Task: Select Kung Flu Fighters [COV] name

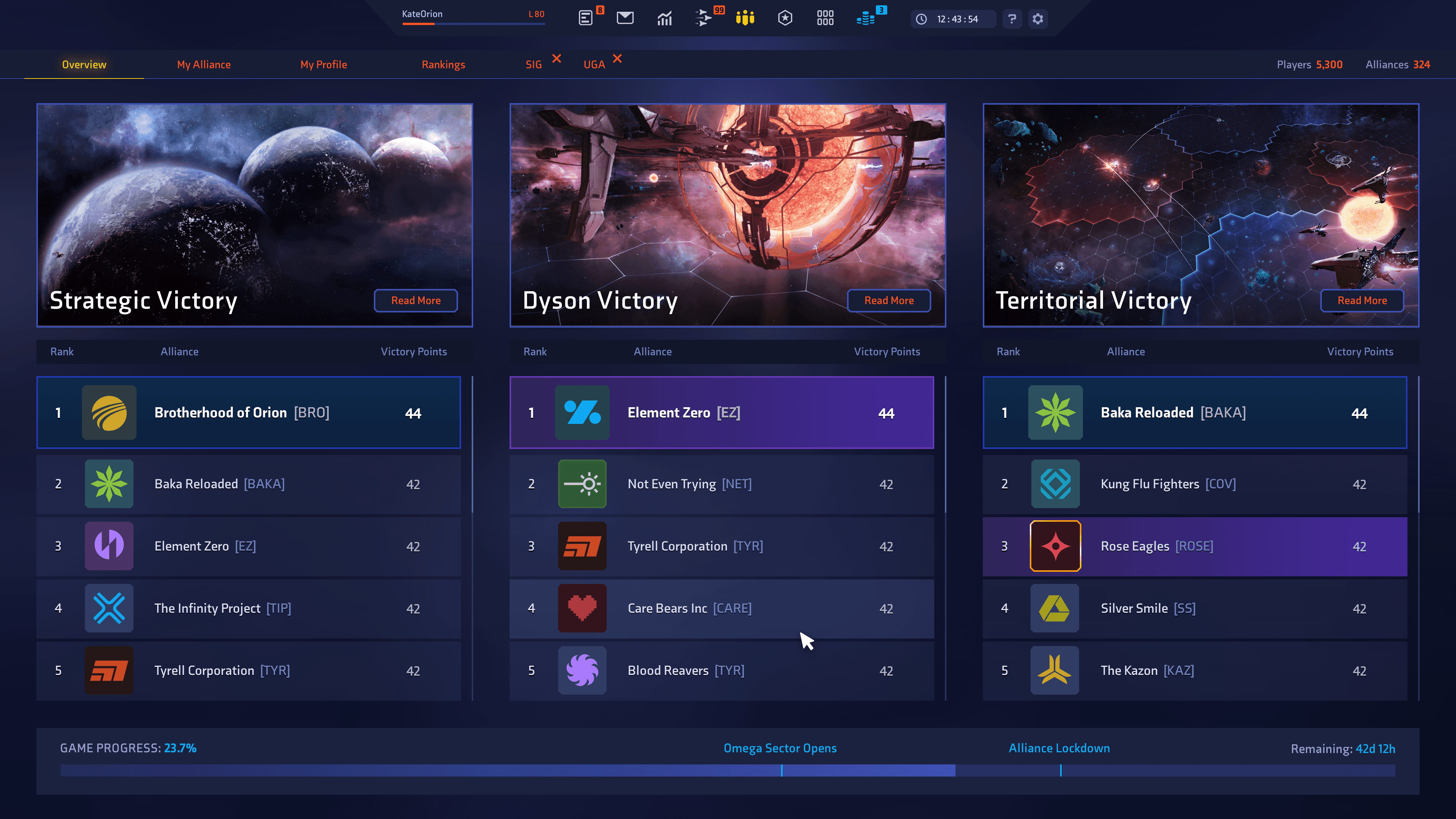Action: pyautogui.click(x=1168, y=484)
